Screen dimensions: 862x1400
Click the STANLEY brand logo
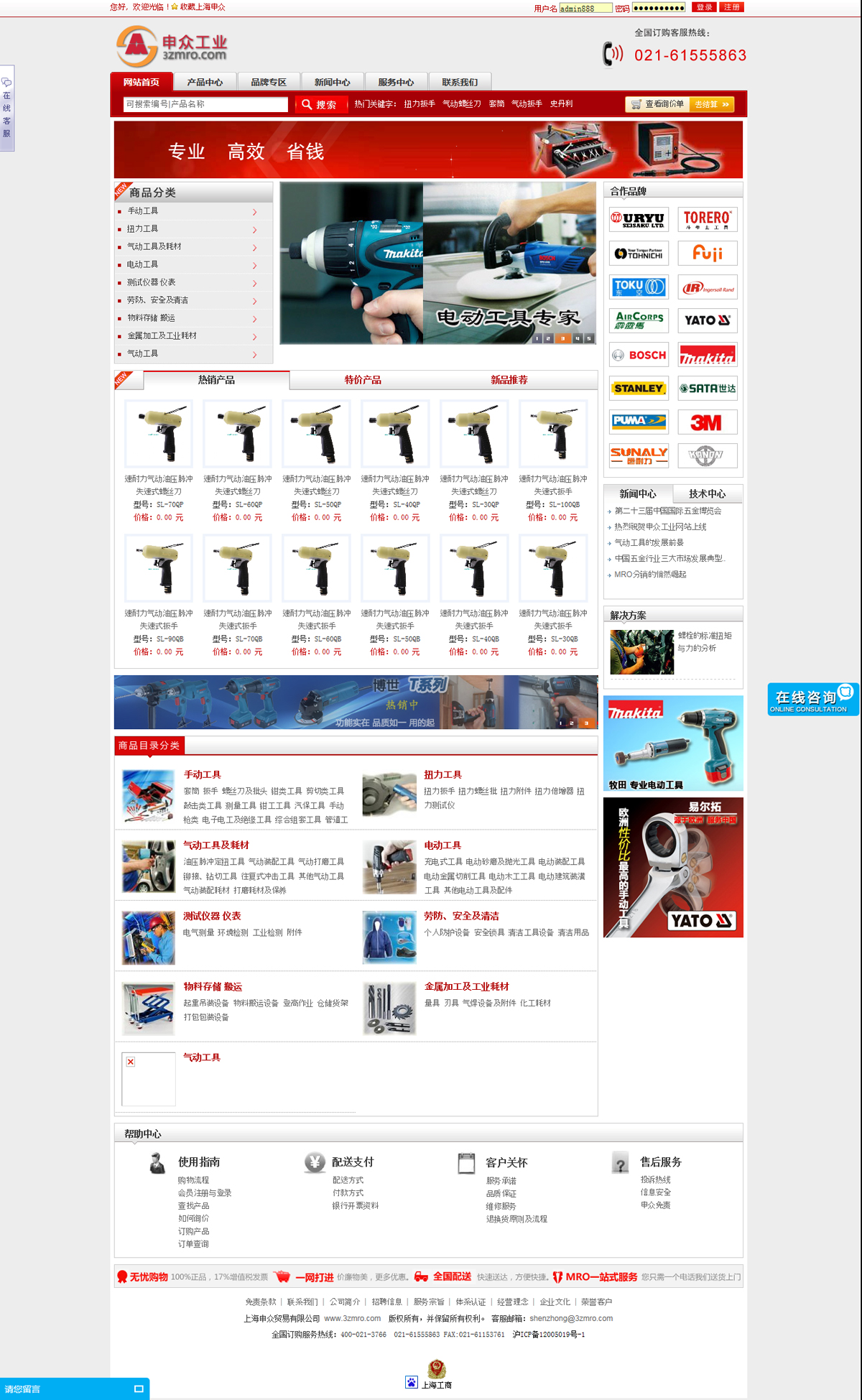[x=639, y=389]
